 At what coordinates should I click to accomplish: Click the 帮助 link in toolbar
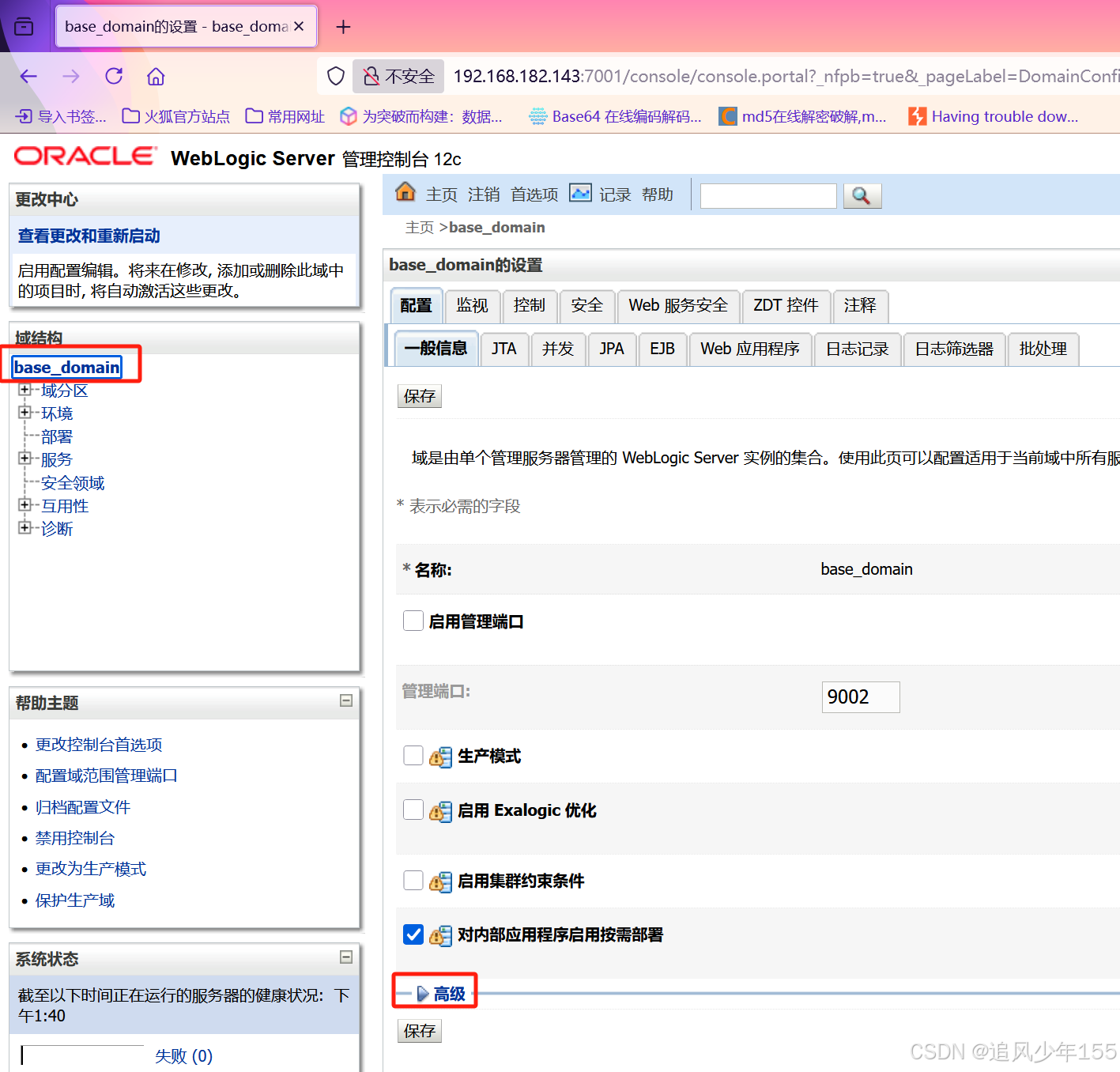tap(658, 194)
